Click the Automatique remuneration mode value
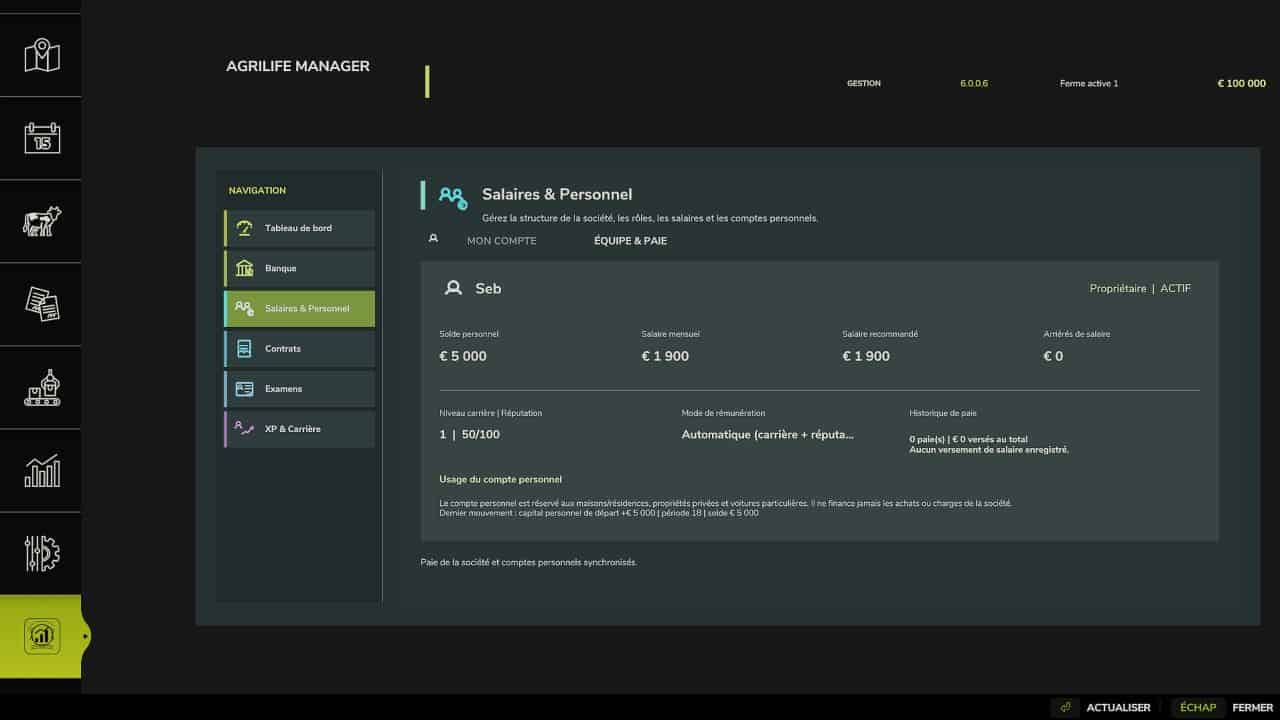The width and height of the screenshot is (1280, 720). pos(768,435)
